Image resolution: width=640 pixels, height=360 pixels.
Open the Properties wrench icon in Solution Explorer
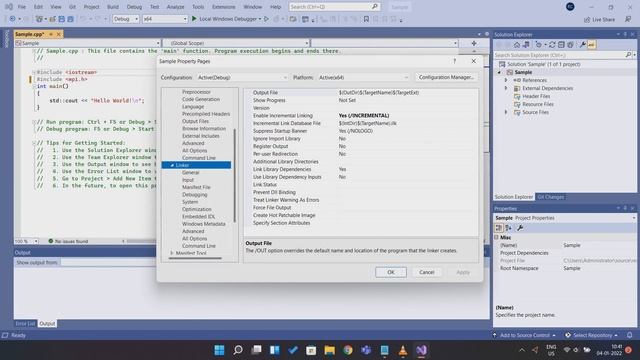pyautogui.click(x=582, y=45)
